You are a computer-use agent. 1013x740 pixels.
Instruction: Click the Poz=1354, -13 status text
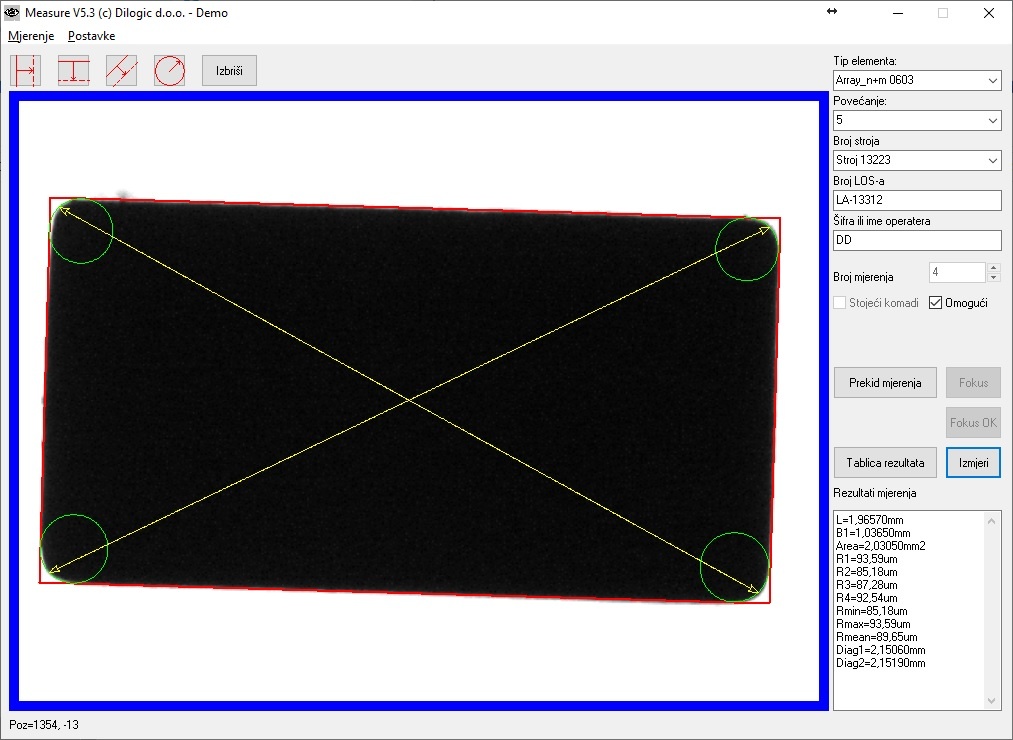(44, 725)
